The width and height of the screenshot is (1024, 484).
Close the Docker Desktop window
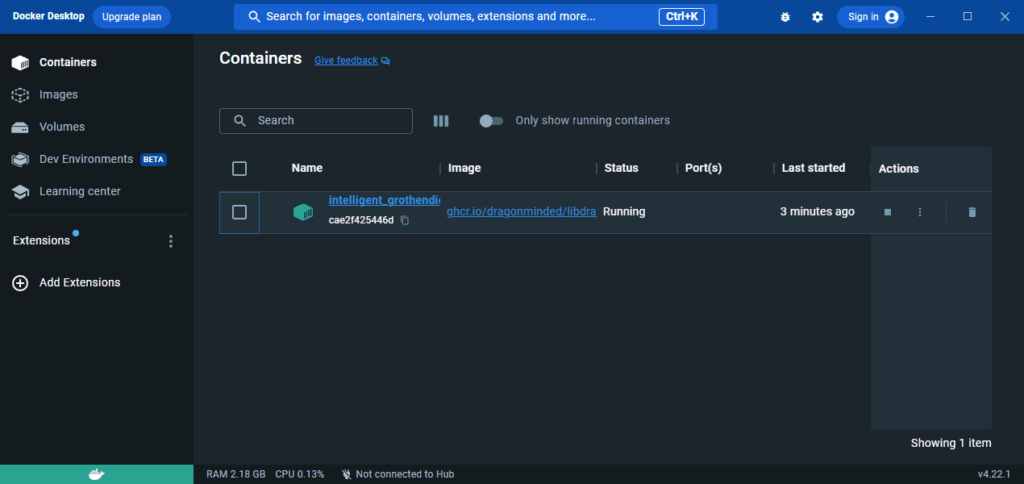pyautogui.click(x=1005, y=17)
